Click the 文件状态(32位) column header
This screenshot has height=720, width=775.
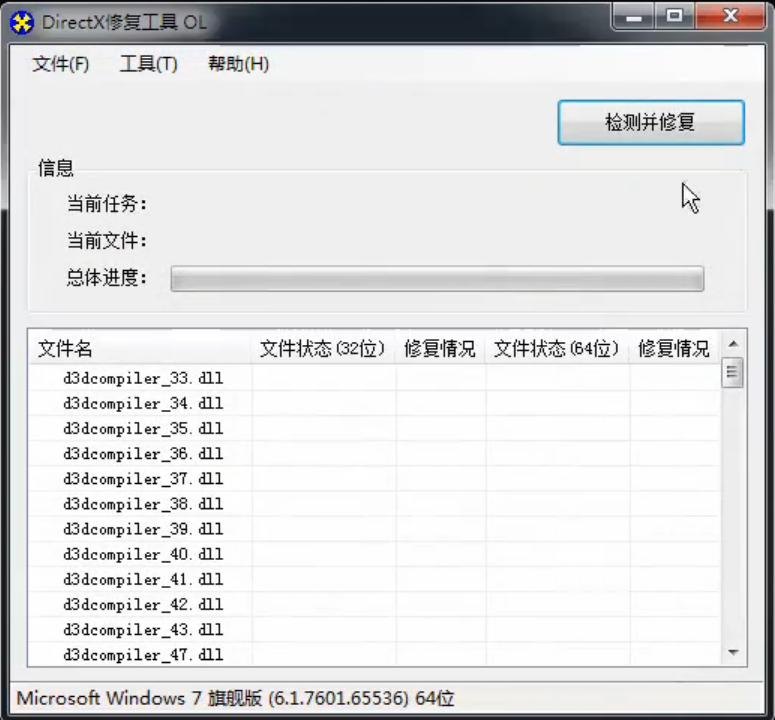click(323, 349)
